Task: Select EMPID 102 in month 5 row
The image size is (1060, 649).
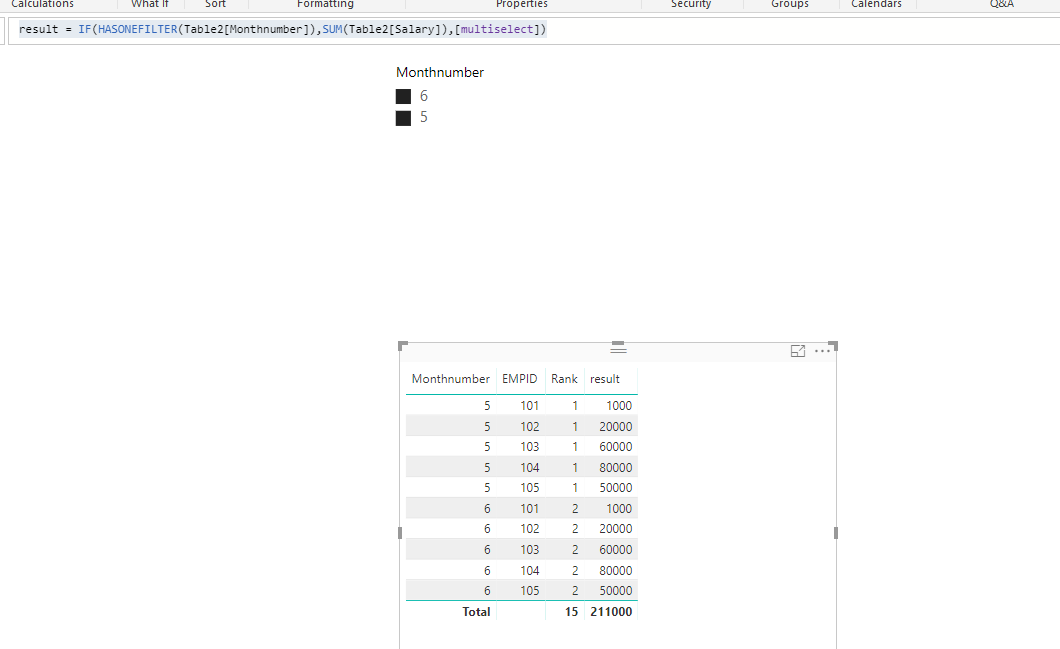Action: pyautogui.click(x=529, y=427)
